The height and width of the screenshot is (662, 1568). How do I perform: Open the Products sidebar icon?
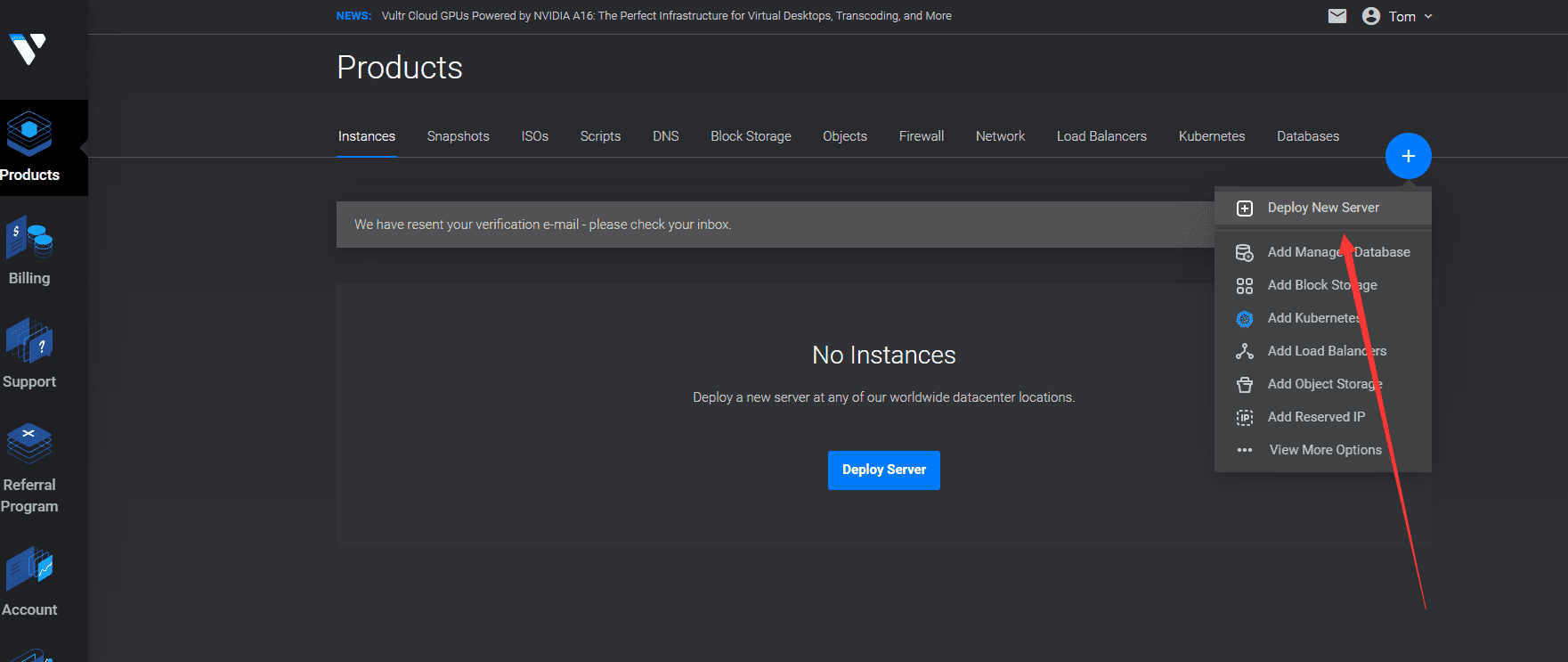pyautogui.click(x=29, y=134)
